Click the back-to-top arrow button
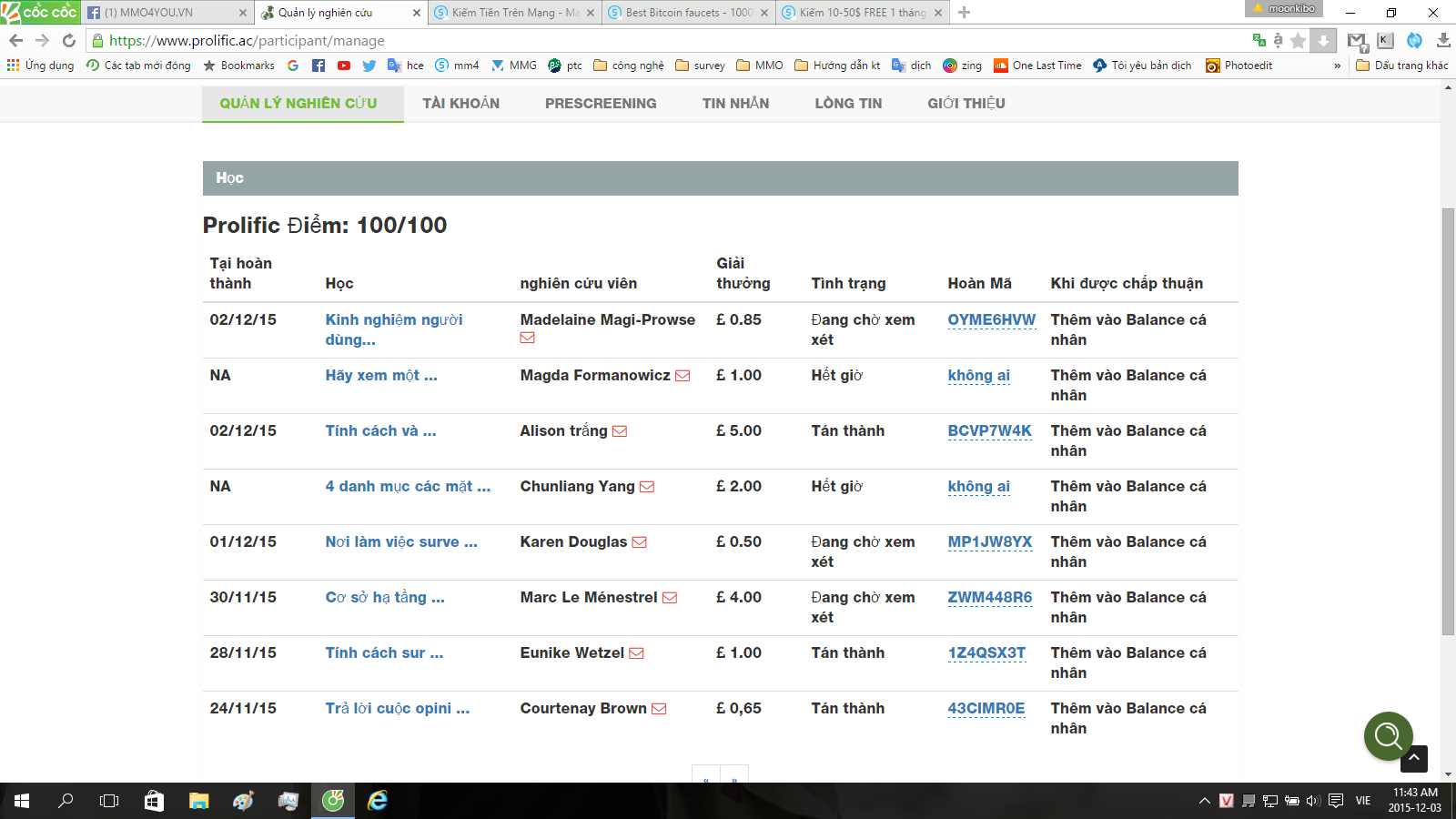The image size is (1456, 819). click(1414, 758)
